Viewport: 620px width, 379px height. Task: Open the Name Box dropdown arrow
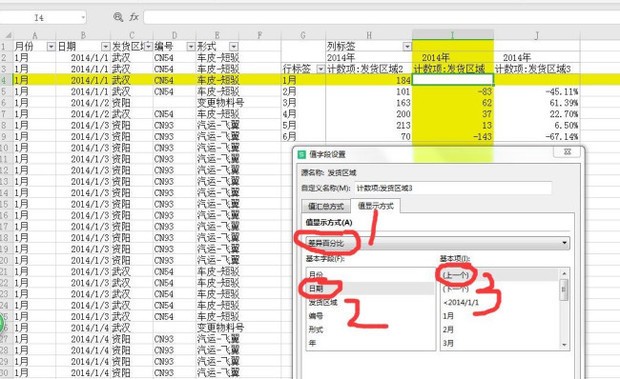(83, 17)
